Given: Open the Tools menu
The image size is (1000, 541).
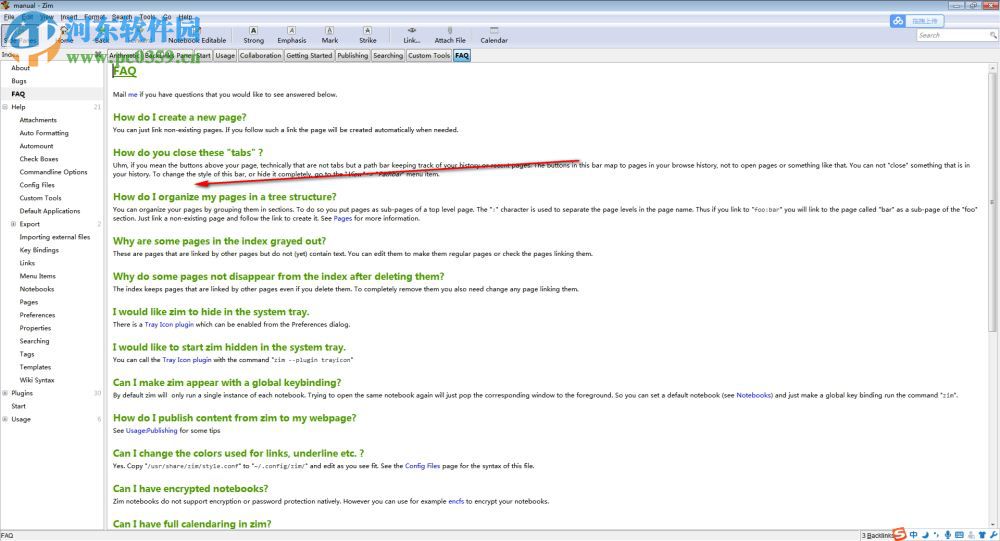Looking at the screenshot, I should point(147,17).
